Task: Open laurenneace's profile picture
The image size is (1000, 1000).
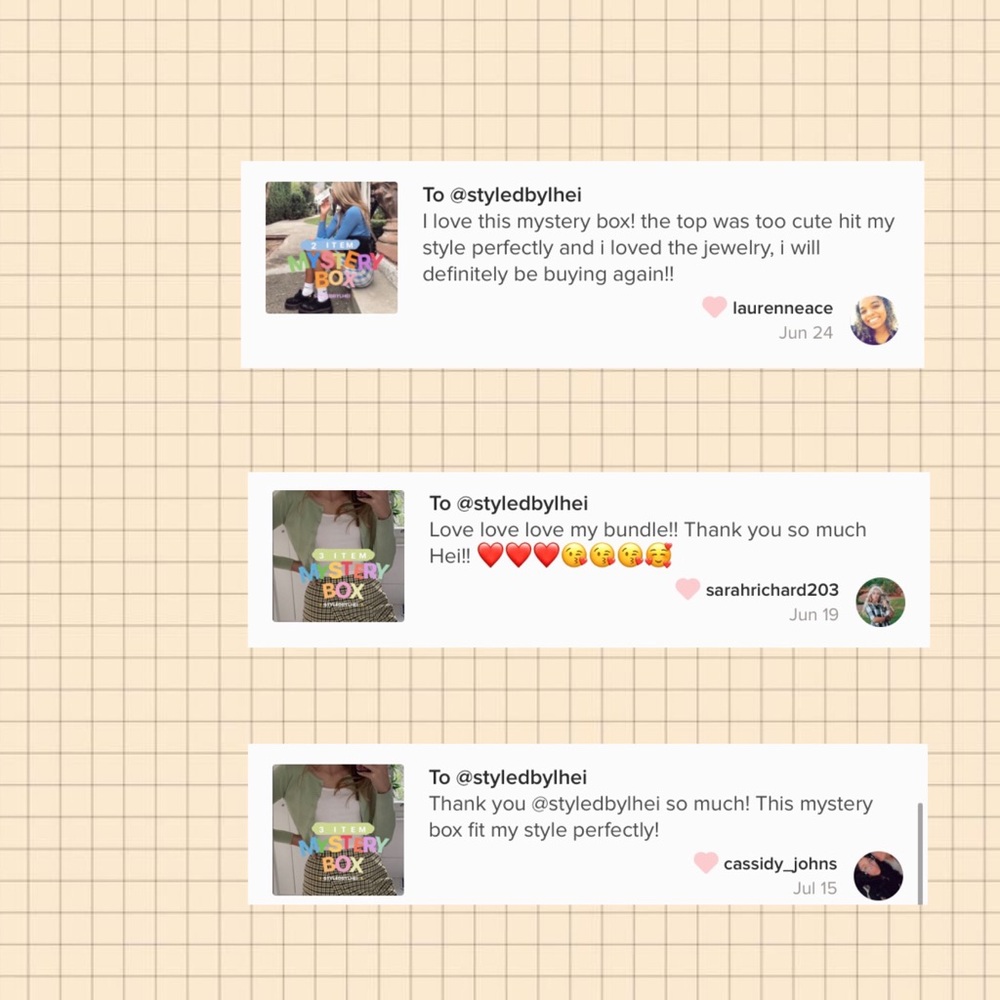Action: coord(874,320)
